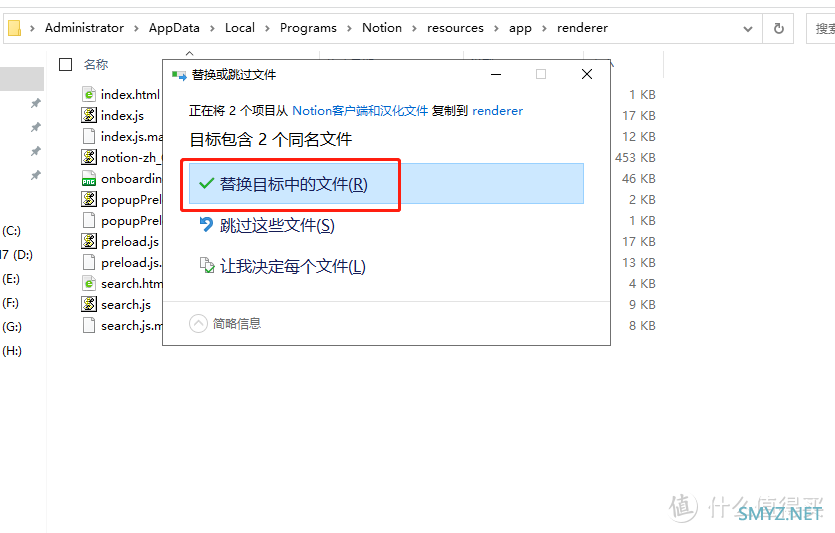Open the (H:) drive in sidebar
This screenshot has width=835, height=533.
[x=12, y=351]
